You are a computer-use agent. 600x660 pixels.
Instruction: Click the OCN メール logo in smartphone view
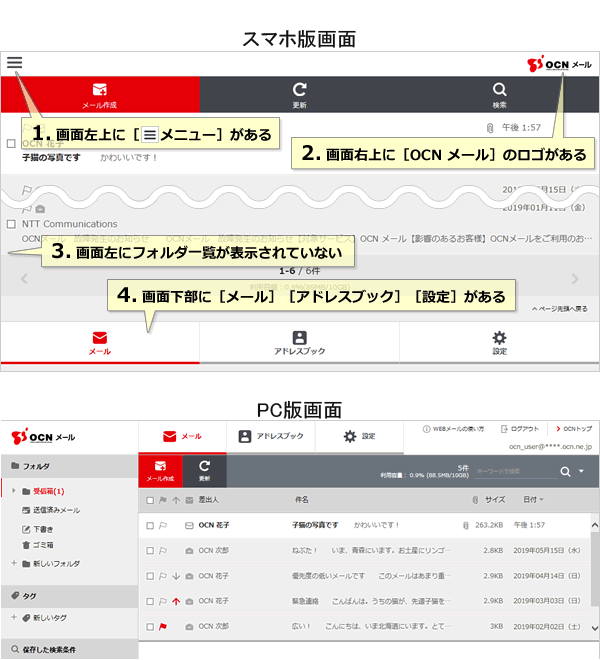click(559, 64)
